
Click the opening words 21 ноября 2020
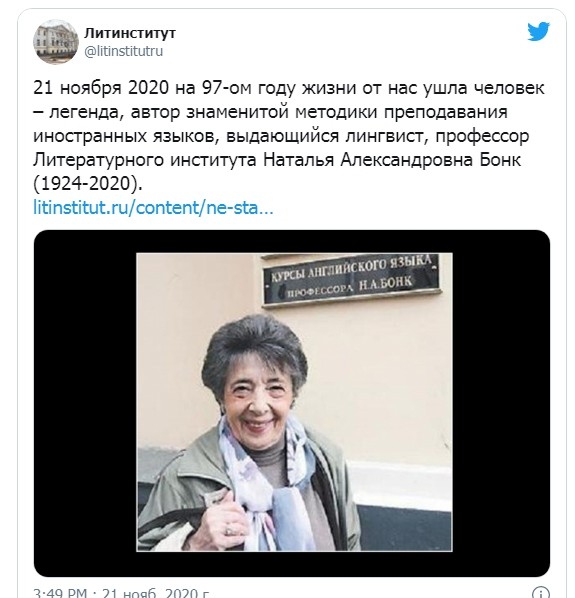[x=101, y=88]
